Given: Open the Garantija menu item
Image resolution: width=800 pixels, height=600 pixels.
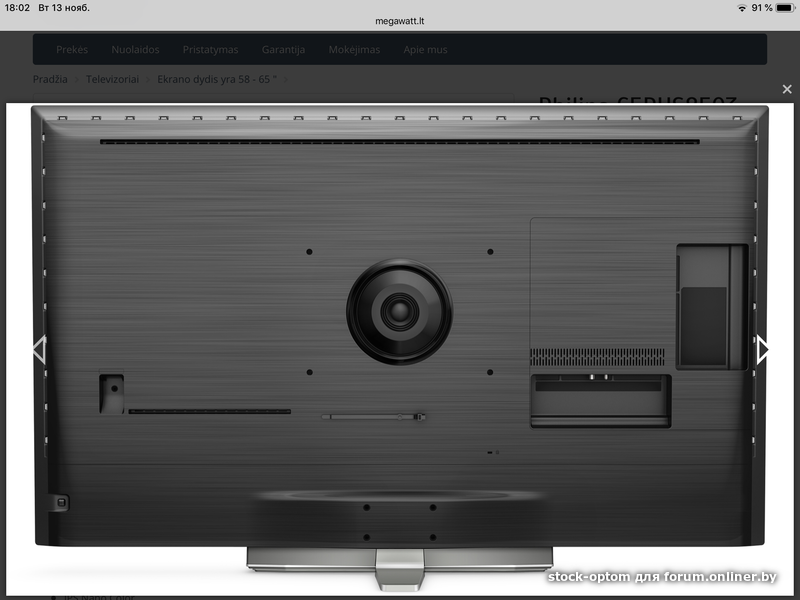Looking at the screenshot, I should tap(283, 49).
